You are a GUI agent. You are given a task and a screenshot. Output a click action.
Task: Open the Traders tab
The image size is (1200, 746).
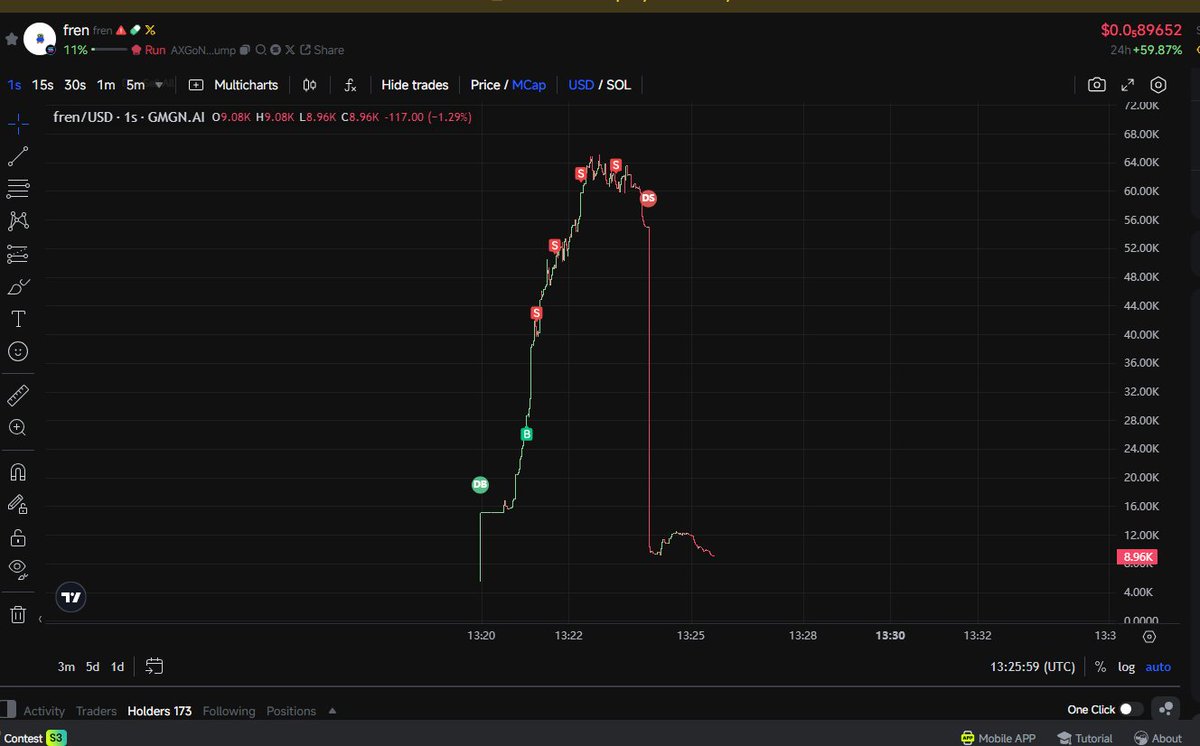97,711
